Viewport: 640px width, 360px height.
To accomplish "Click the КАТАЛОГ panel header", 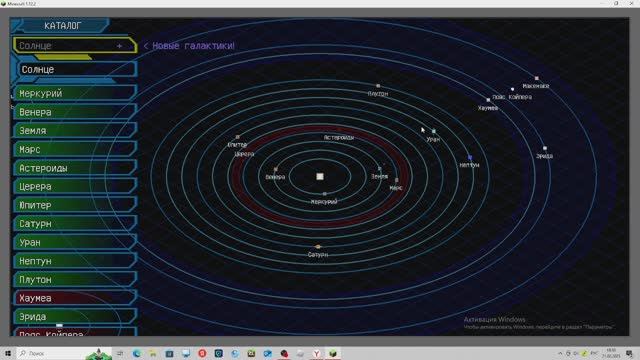I will coord(62,26).
